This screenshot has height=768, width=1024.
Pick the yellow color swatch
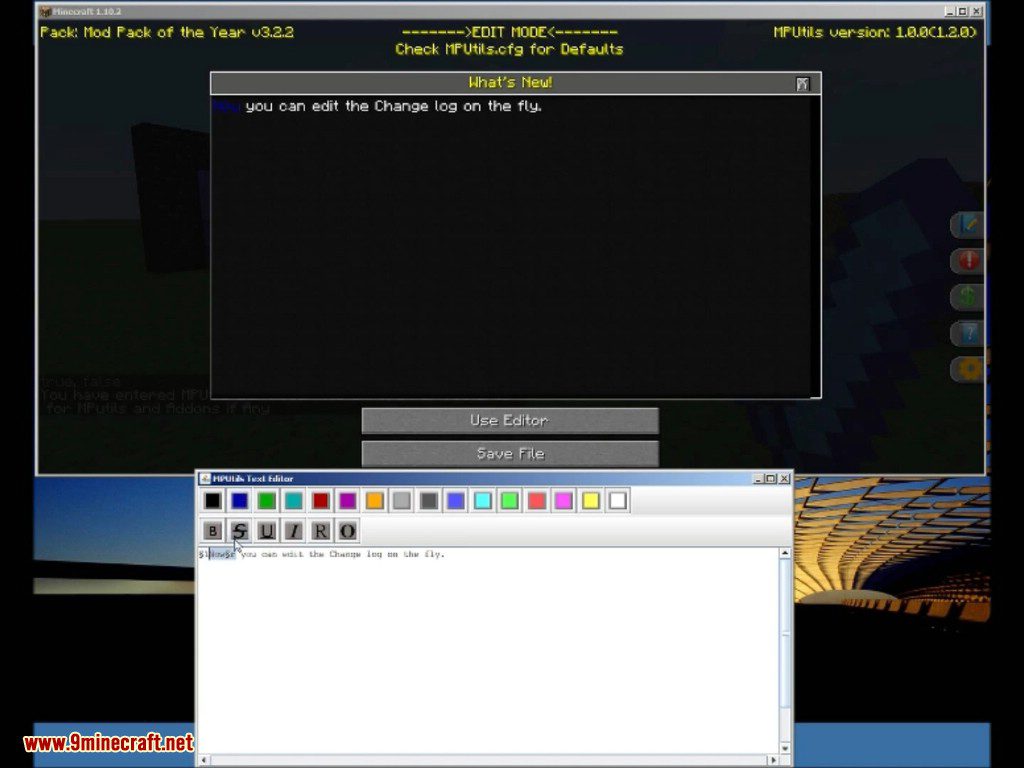[591, 501]
